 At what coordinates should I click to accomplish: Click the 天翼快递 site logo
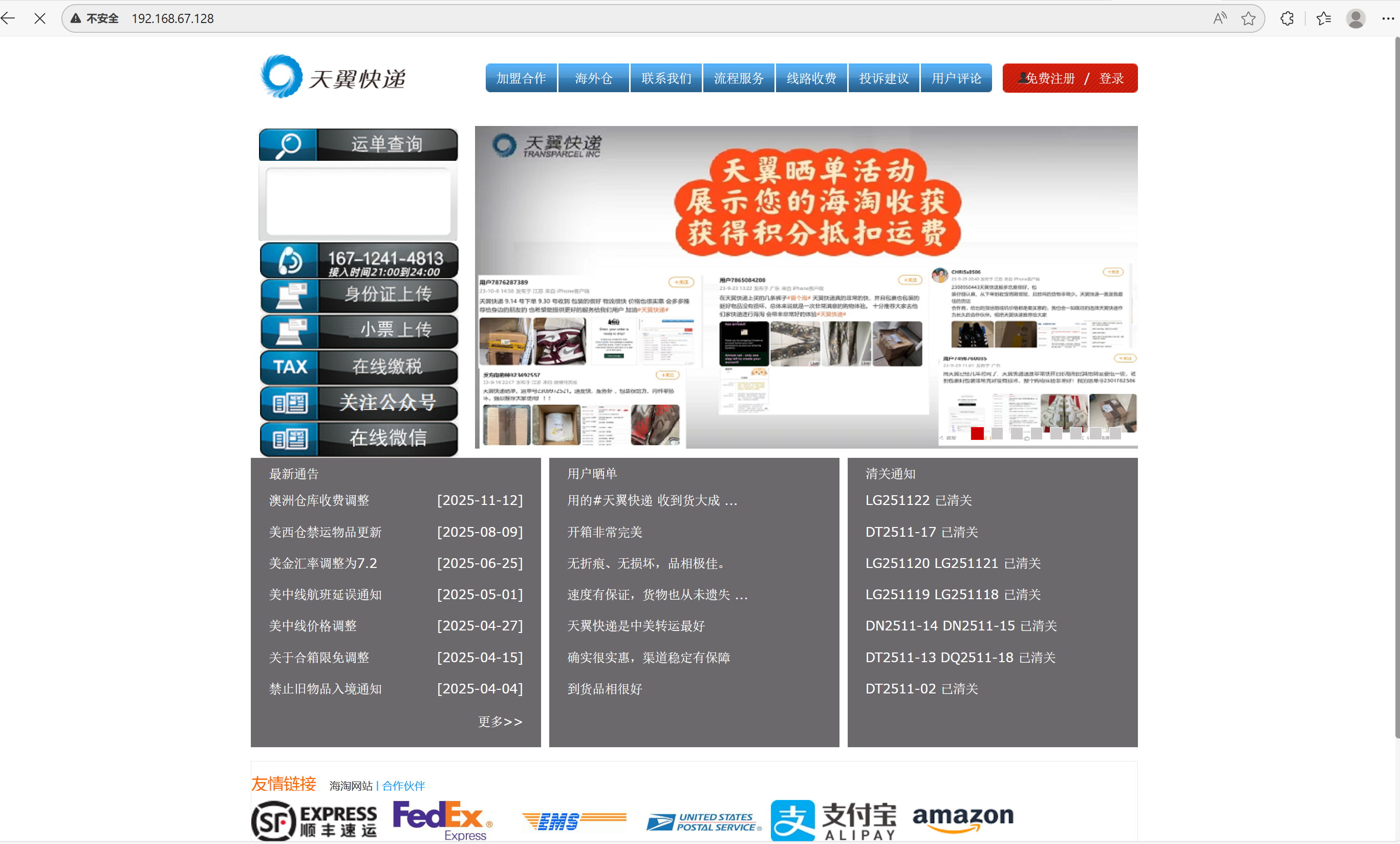click(x=333, y=77)
